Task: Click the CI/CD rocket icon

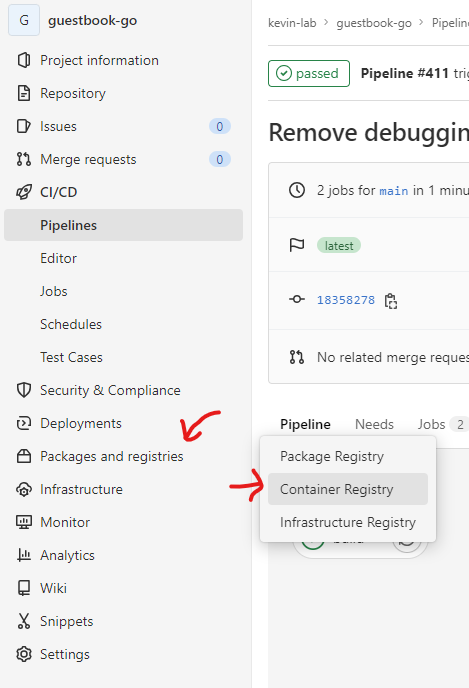Action: [x=24, y=192]
